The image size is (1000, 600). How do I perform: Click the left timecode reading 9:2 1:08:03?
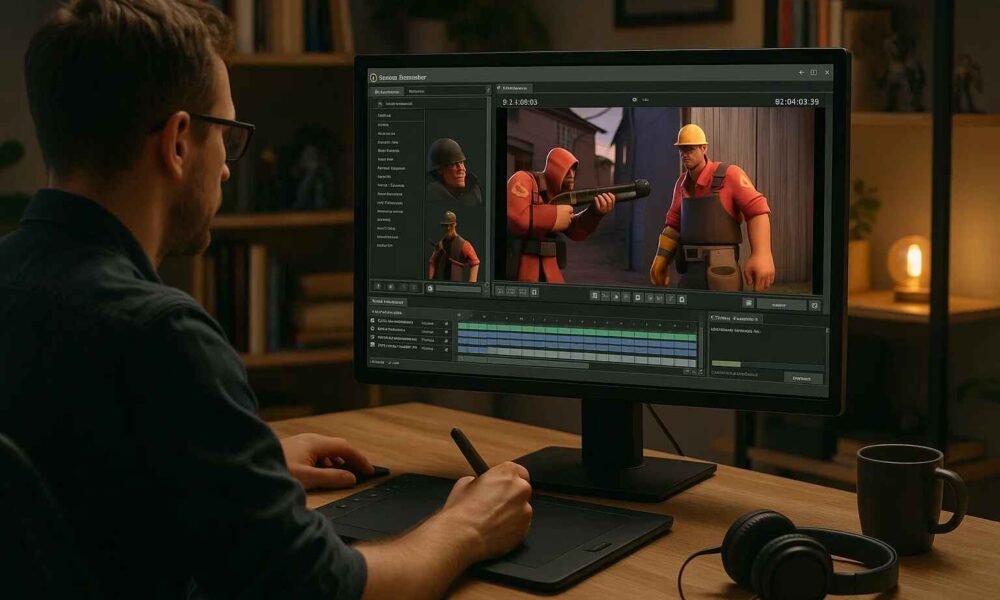520,102
